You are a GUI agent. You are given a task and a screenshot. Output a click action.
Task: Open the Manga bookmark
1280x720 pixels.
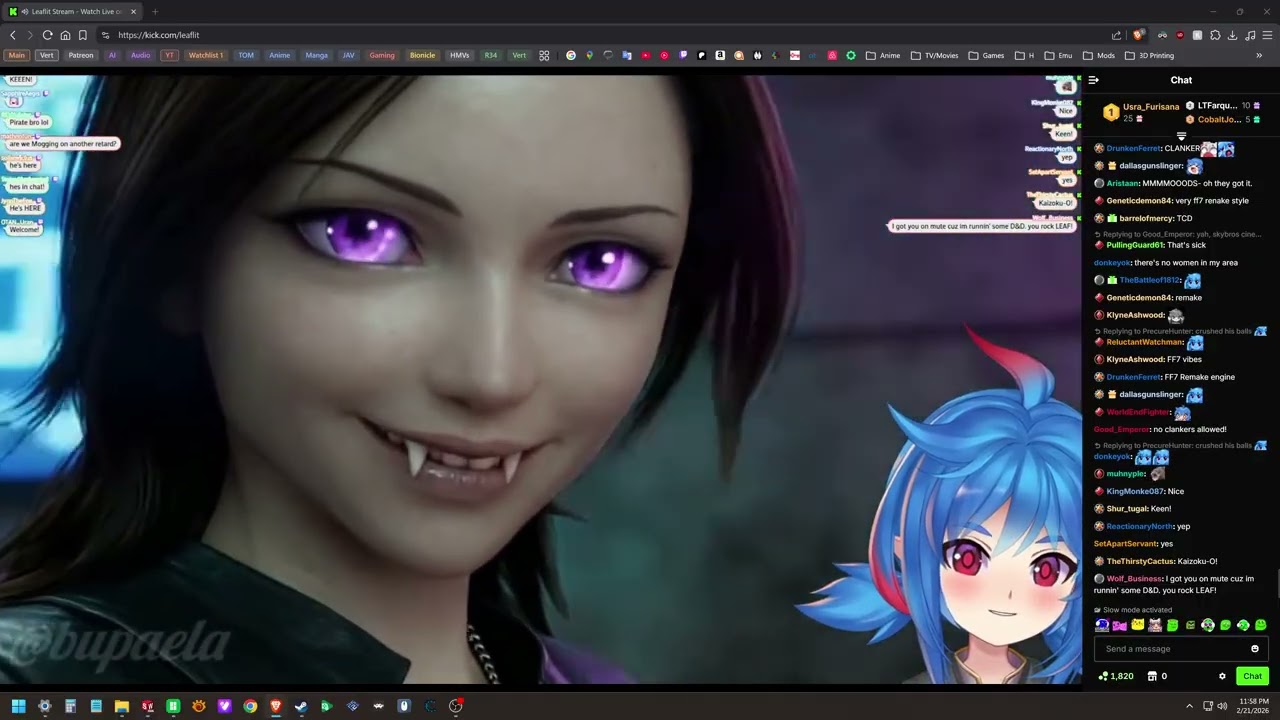coord(316,56)
